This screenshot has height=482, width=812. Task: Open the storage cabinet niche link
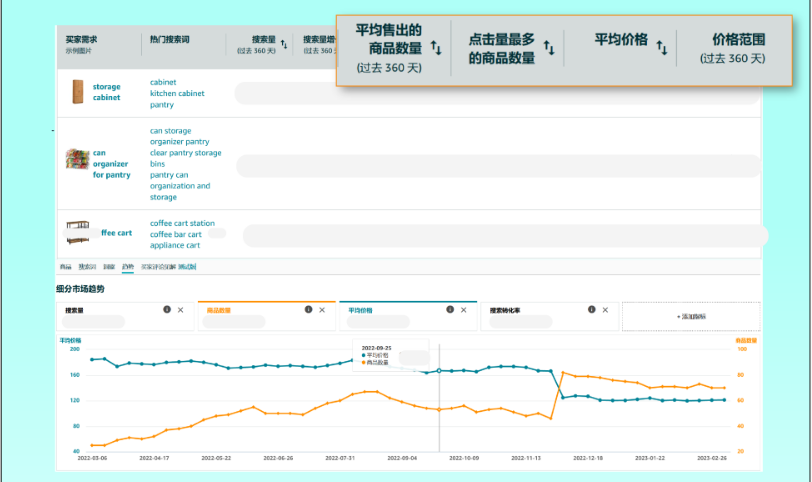[107, 92]
